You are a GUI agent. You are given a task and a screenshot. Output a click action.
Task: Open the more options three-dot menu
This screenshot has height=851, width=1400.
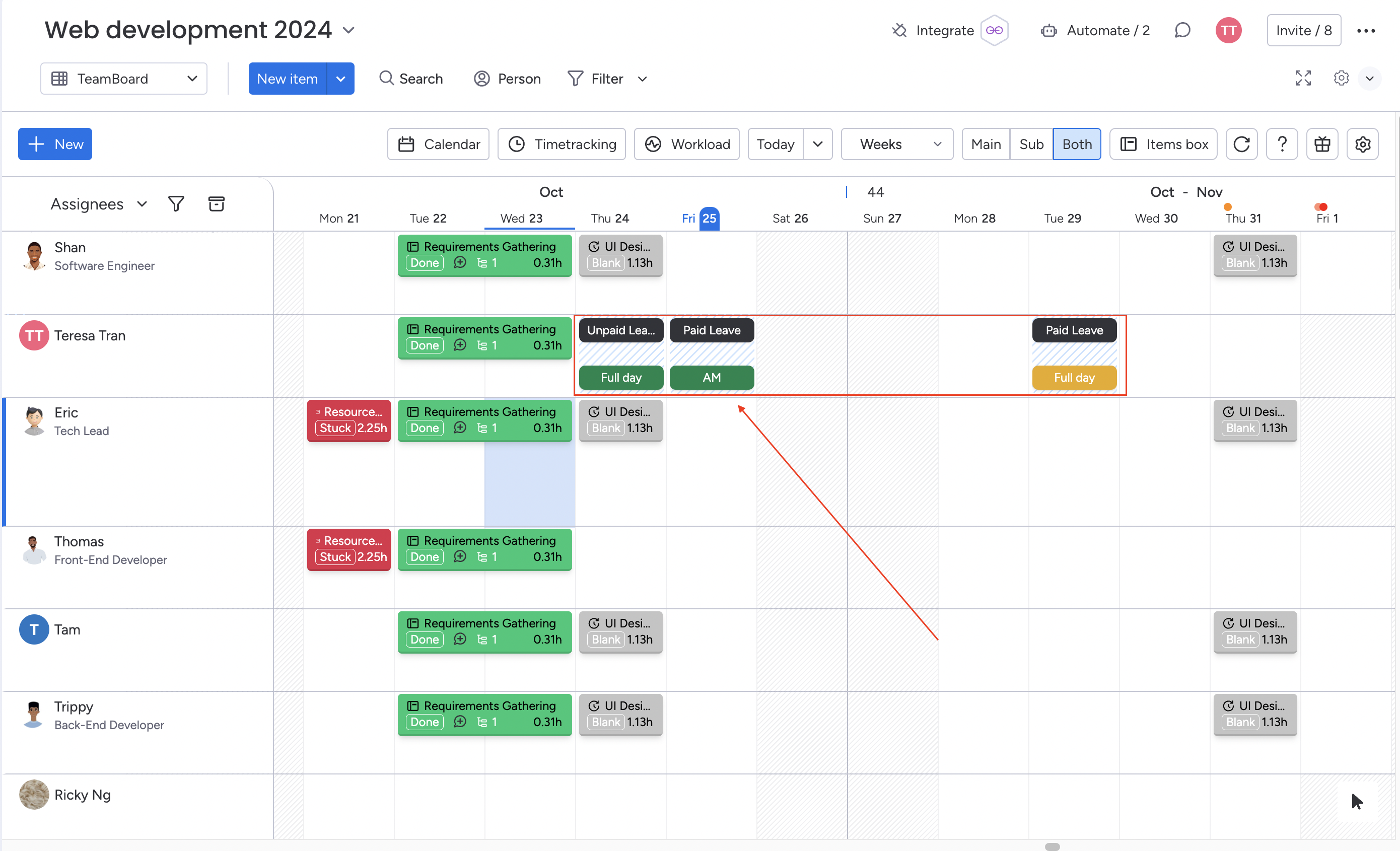coord(1366,30)
